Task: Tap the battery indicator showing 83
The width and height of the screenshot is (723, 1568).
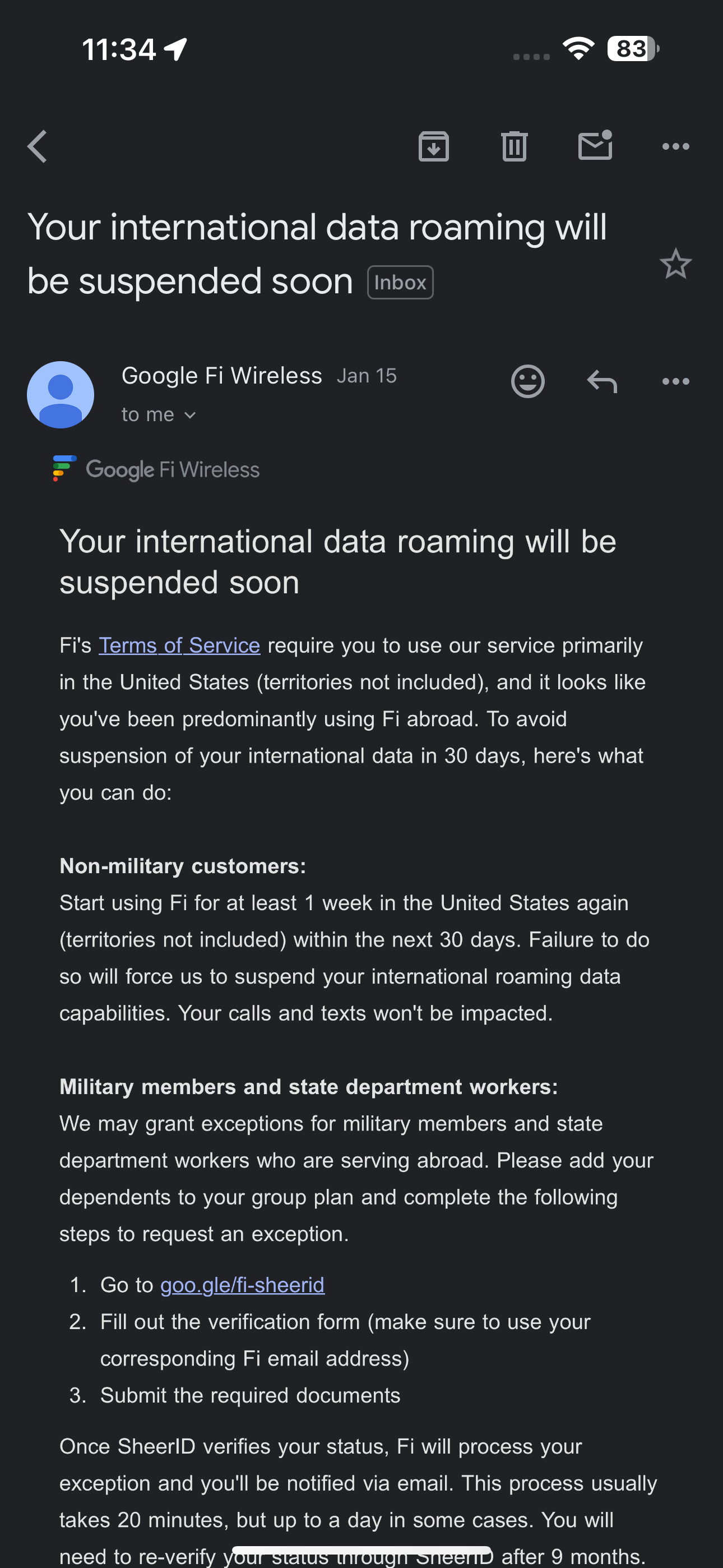Action: [x=633, y=49]
